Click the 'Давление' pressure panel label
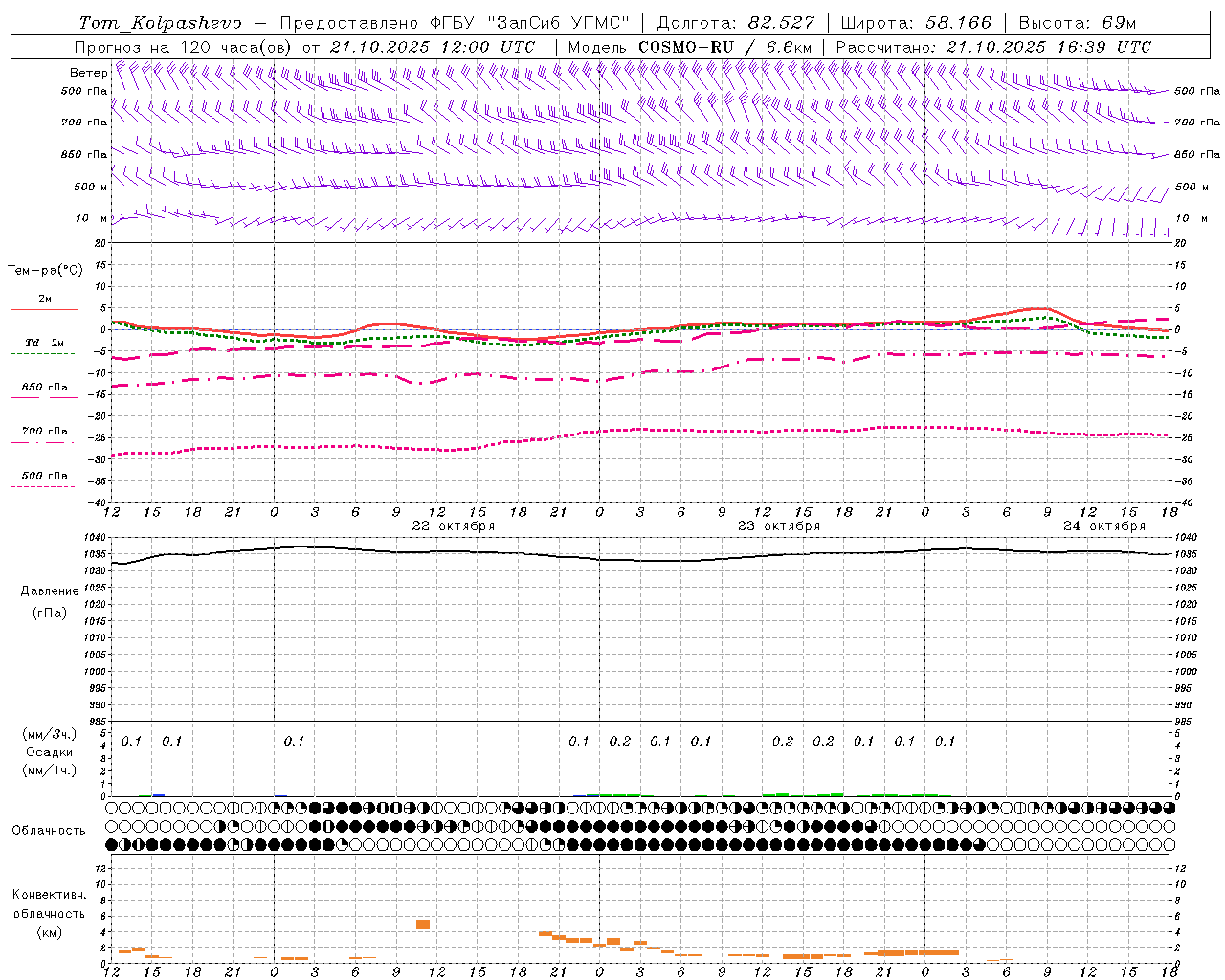1225x980 pixels. 50,591
